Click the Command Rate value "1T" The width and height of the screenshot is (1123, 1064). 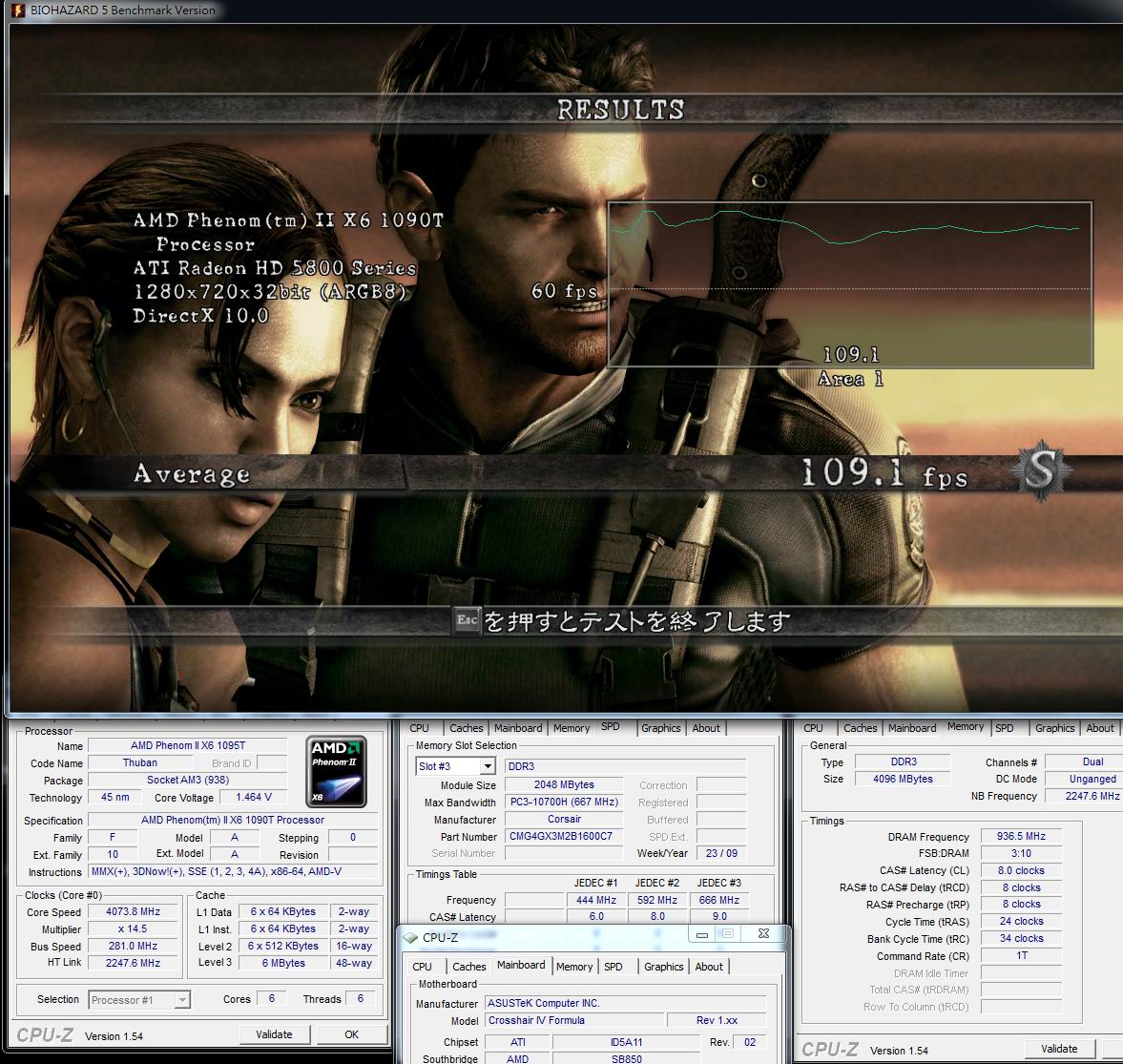click(1021, 956)
